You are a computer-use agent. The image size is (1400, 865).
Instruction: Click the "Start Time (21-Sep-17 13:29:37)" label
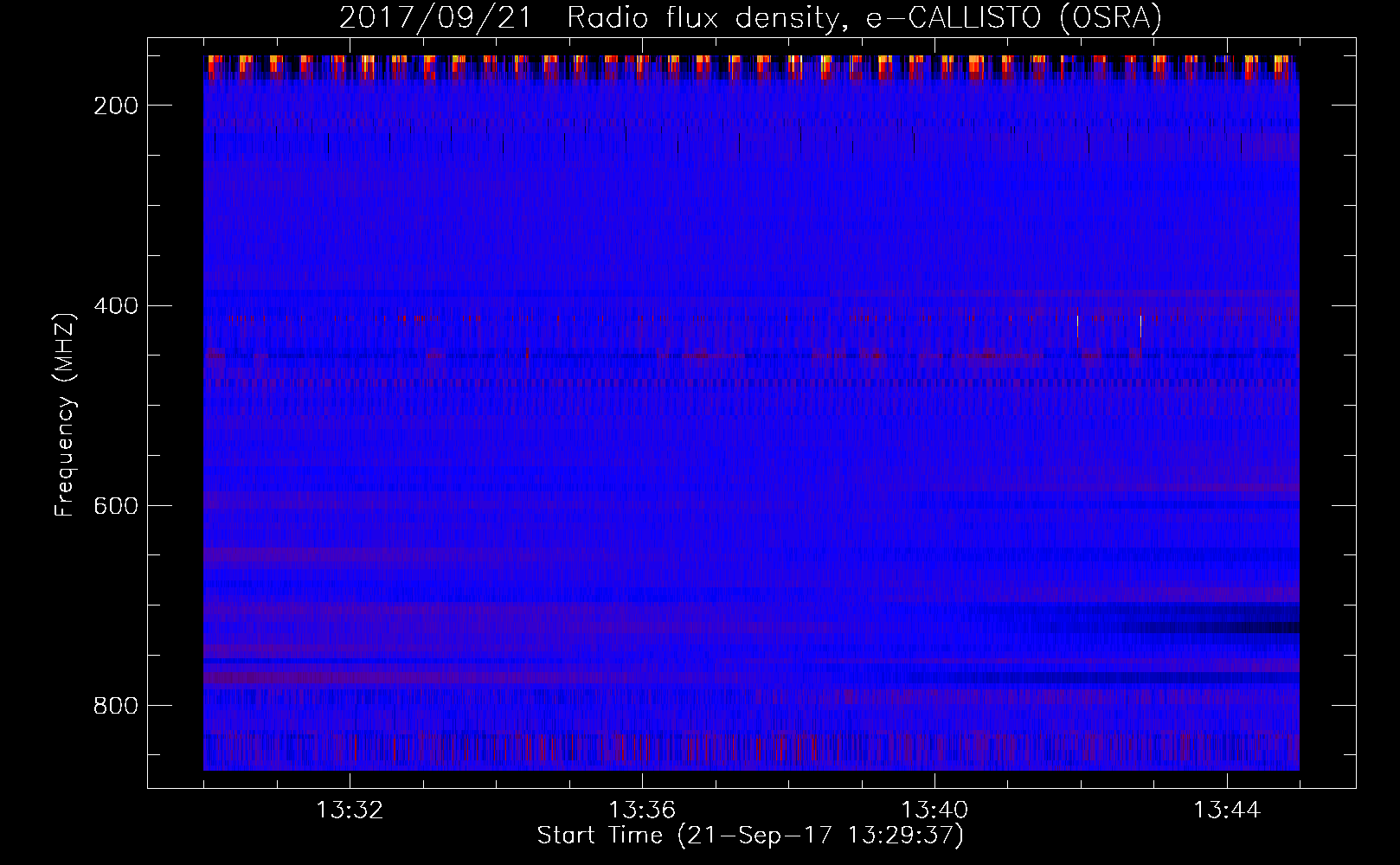[750, 836]
